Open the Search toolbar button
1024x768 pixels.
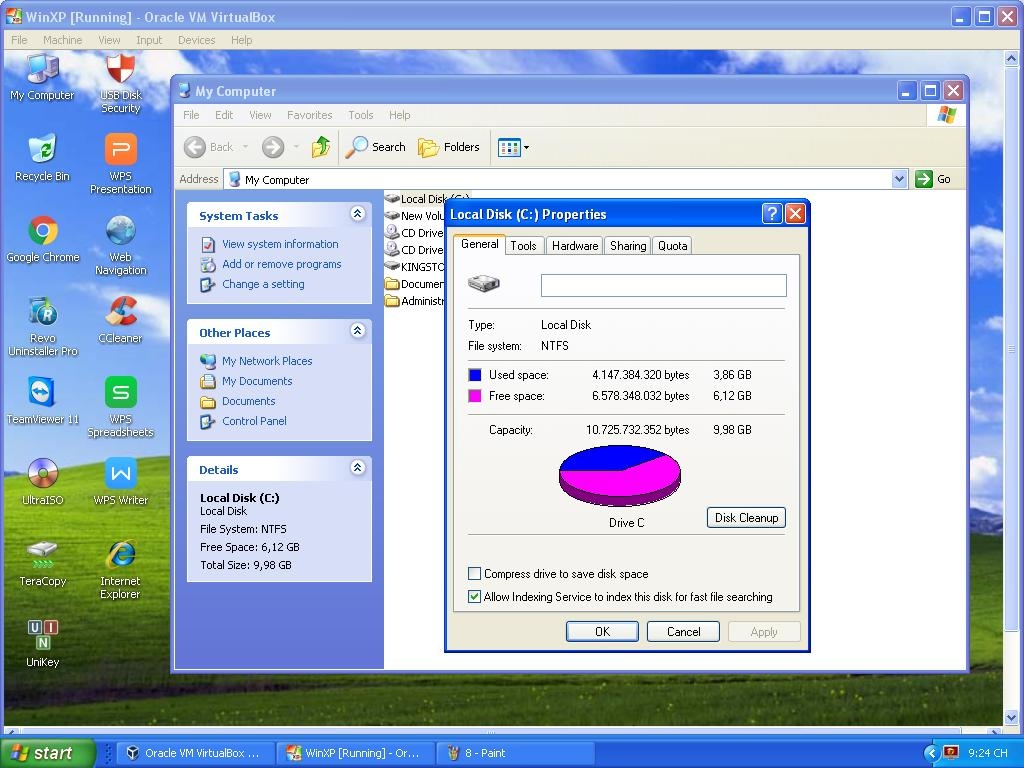pos(376,147)
